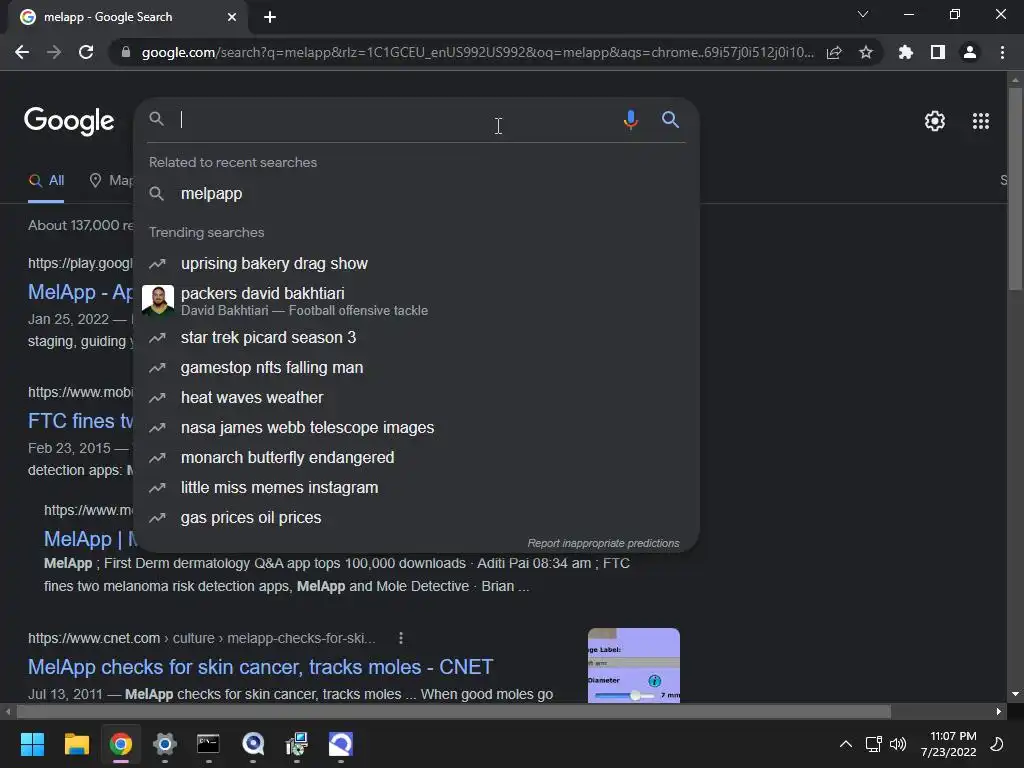Click Report inappropriate predictions link
1024x768 pixels.
(603, 543)
